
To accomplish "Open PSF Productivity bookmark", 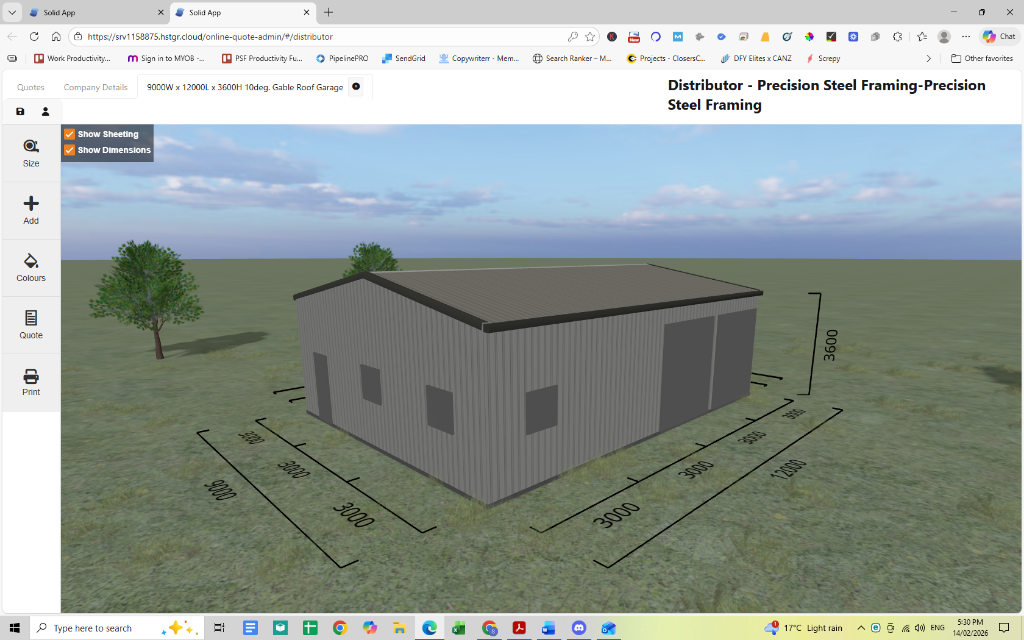I will 262,58.
